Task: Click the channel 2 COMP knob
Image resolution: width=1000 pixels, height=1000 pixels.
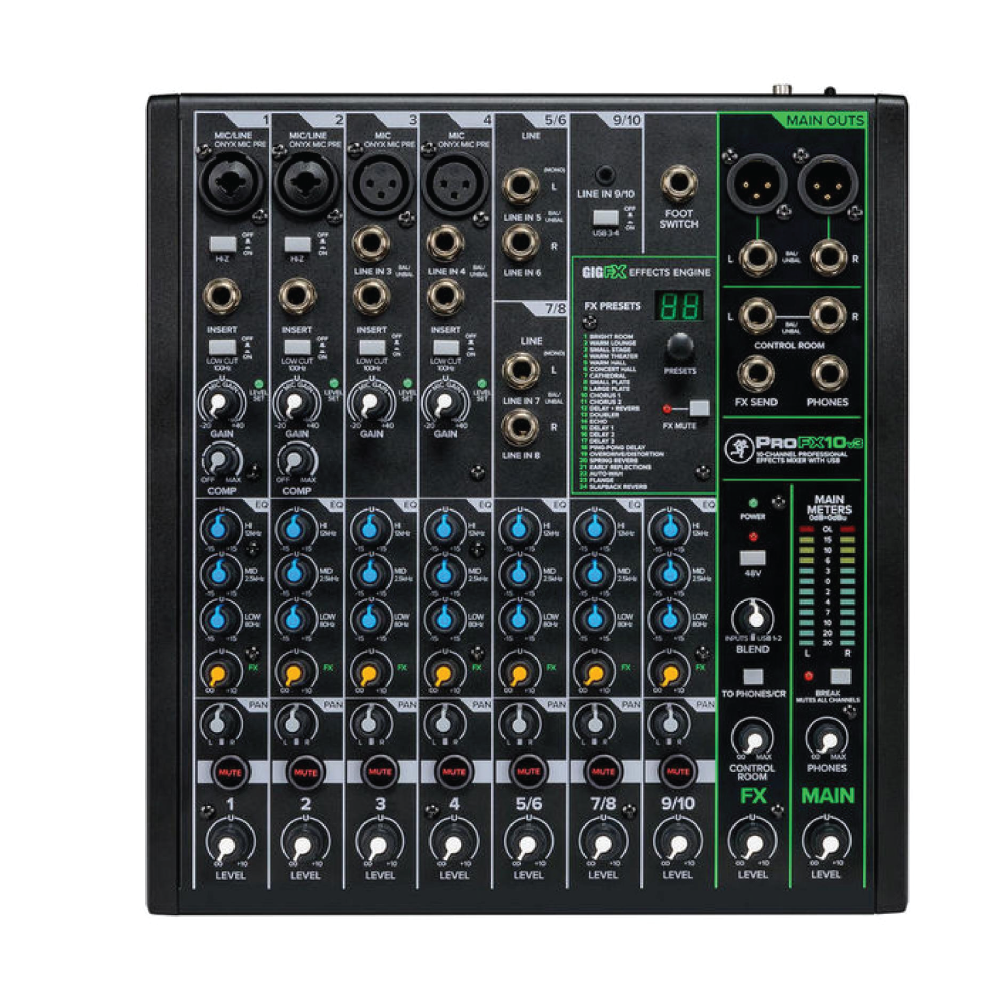Action: pyautogui.click(x=295, y=460)
